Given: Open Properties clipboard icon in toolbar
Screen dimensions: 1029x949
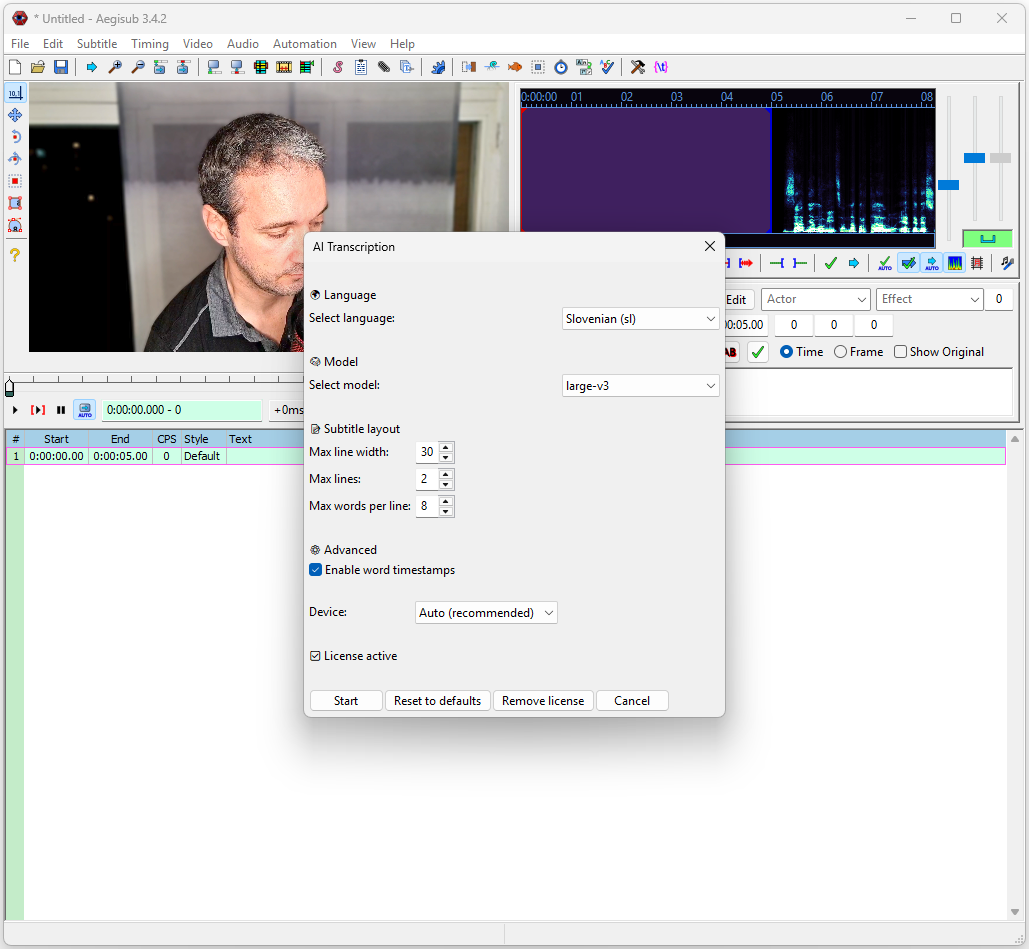Looking at the screenshot, I should [x=361, y=67].
